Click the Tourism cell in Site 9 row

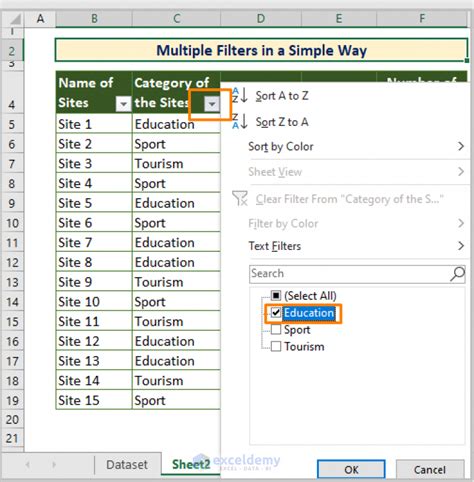[x=176, y=282]
